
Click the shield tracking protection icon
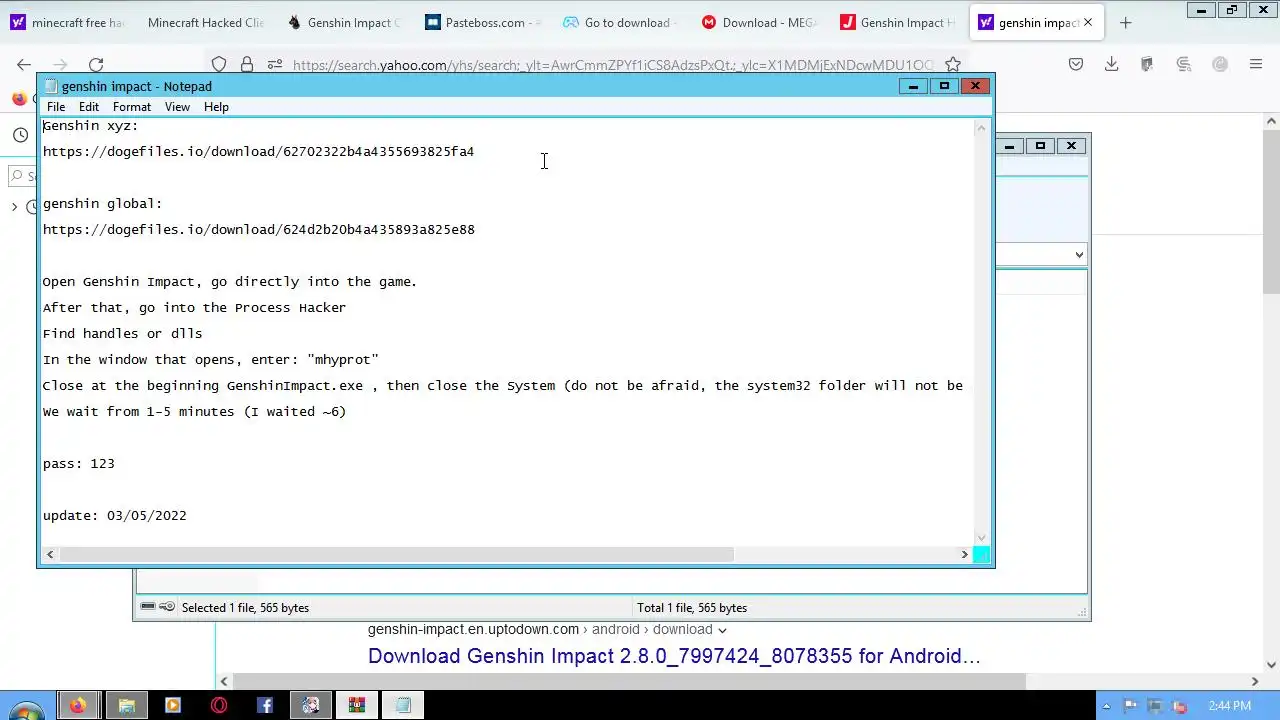219,64
